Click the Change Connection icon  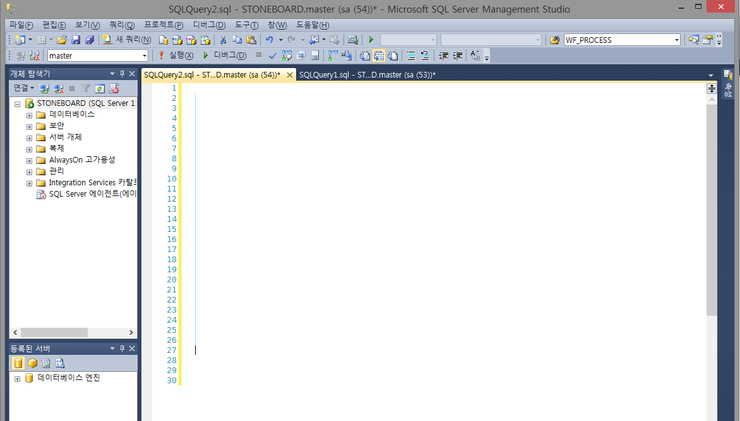(x=34, y=56)
